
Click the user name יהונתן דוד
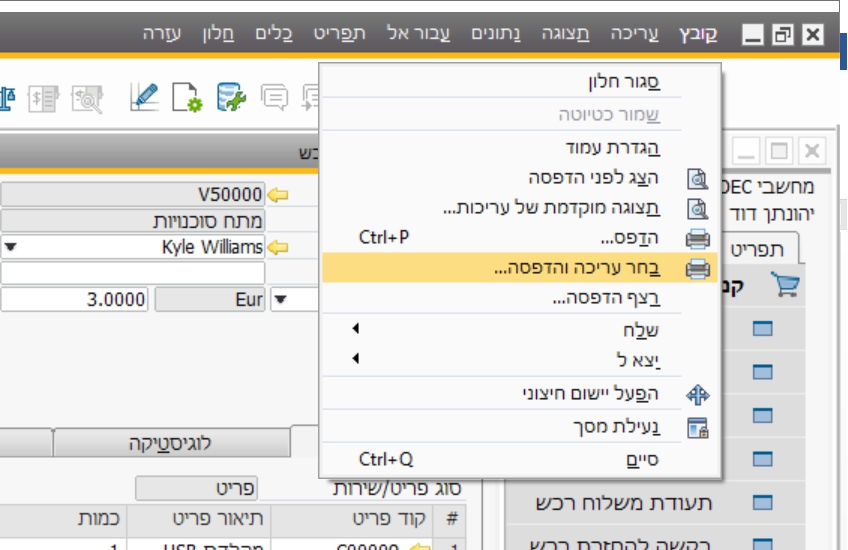click(772, 214)
